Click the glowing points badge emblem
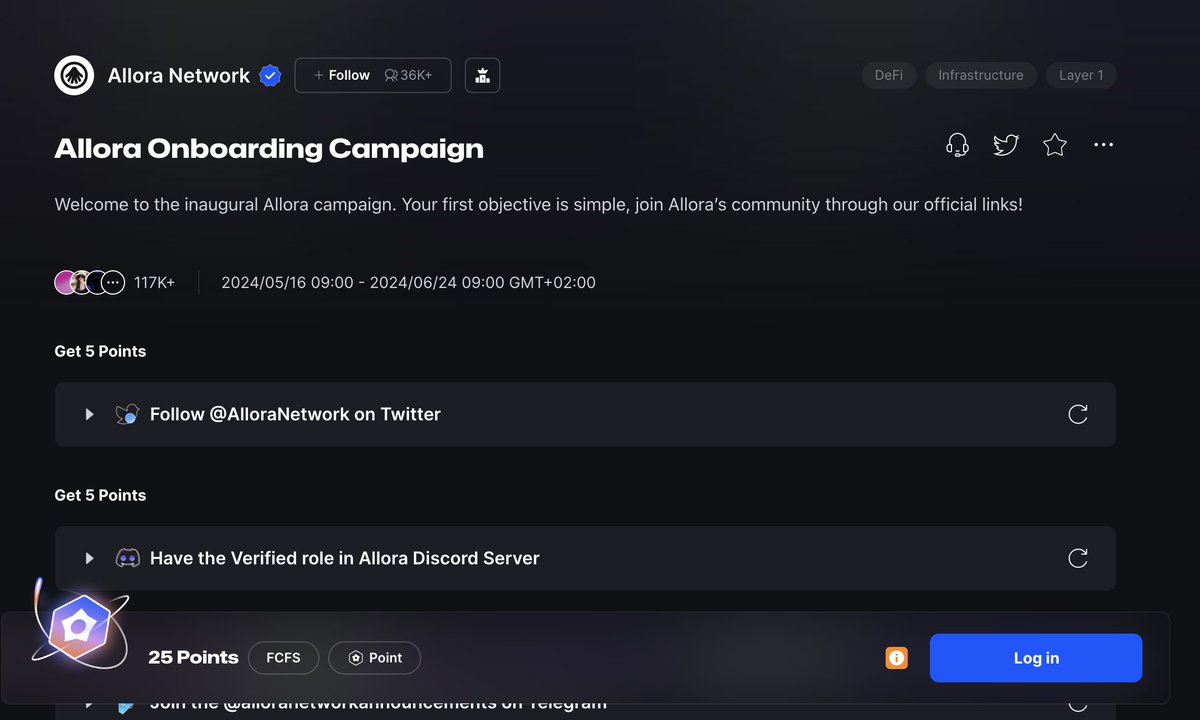 click(x=78, y=627)
